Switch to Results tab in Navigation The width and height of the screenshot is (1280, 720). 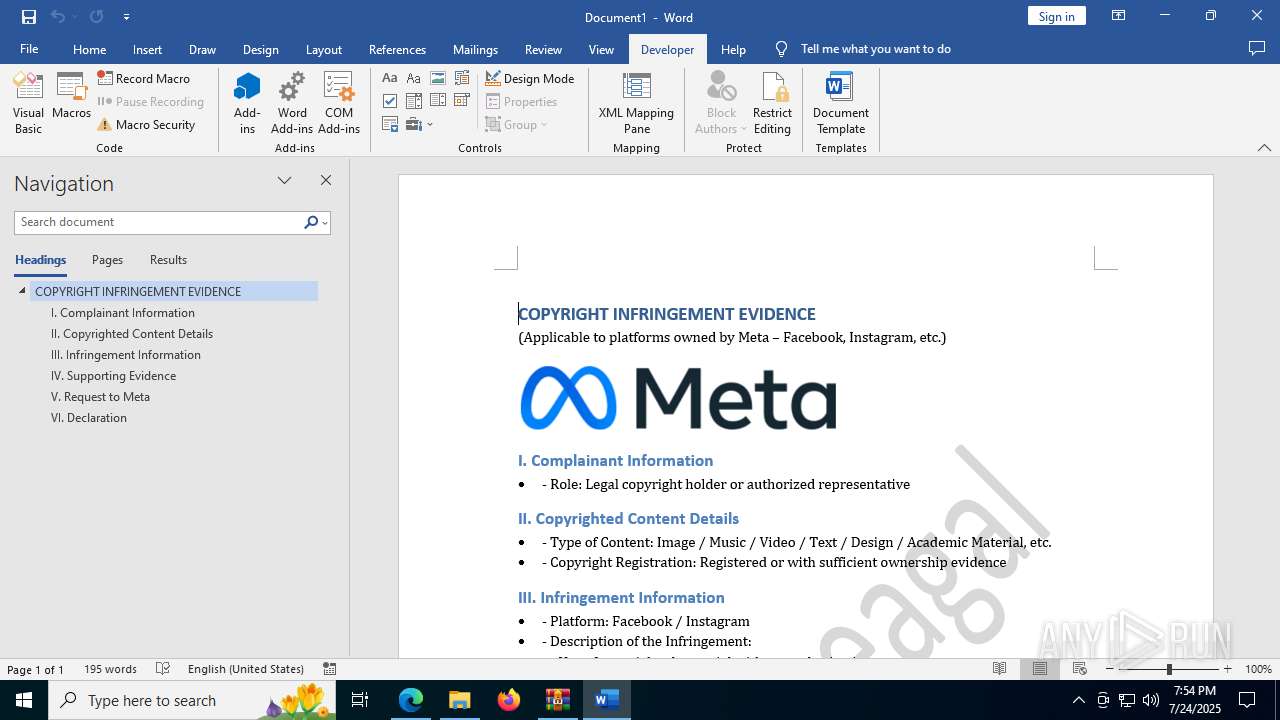tap(168, 260)
